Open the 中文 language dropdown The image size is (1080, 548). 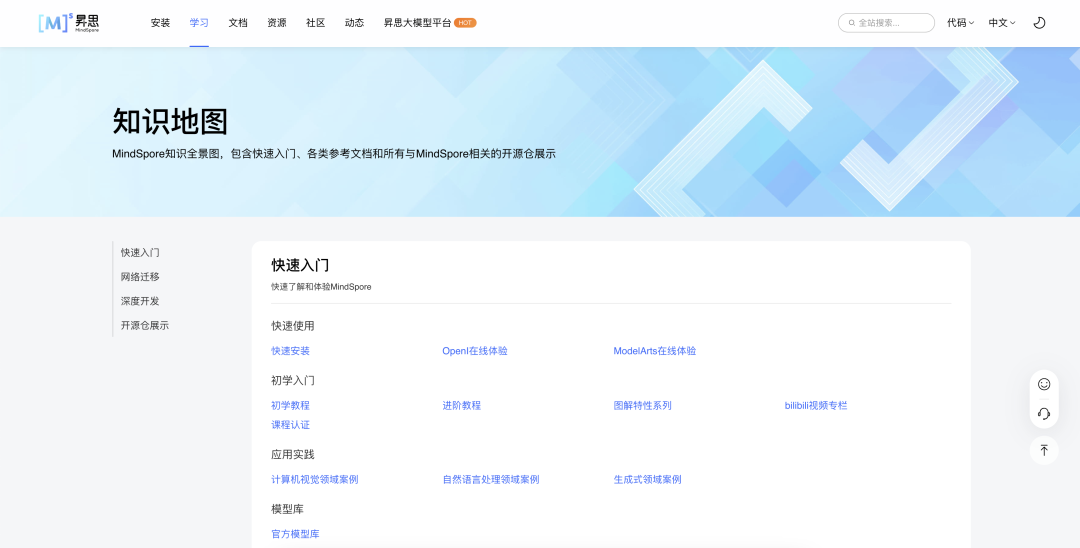pyautogui.click(x=1001, y=23)
